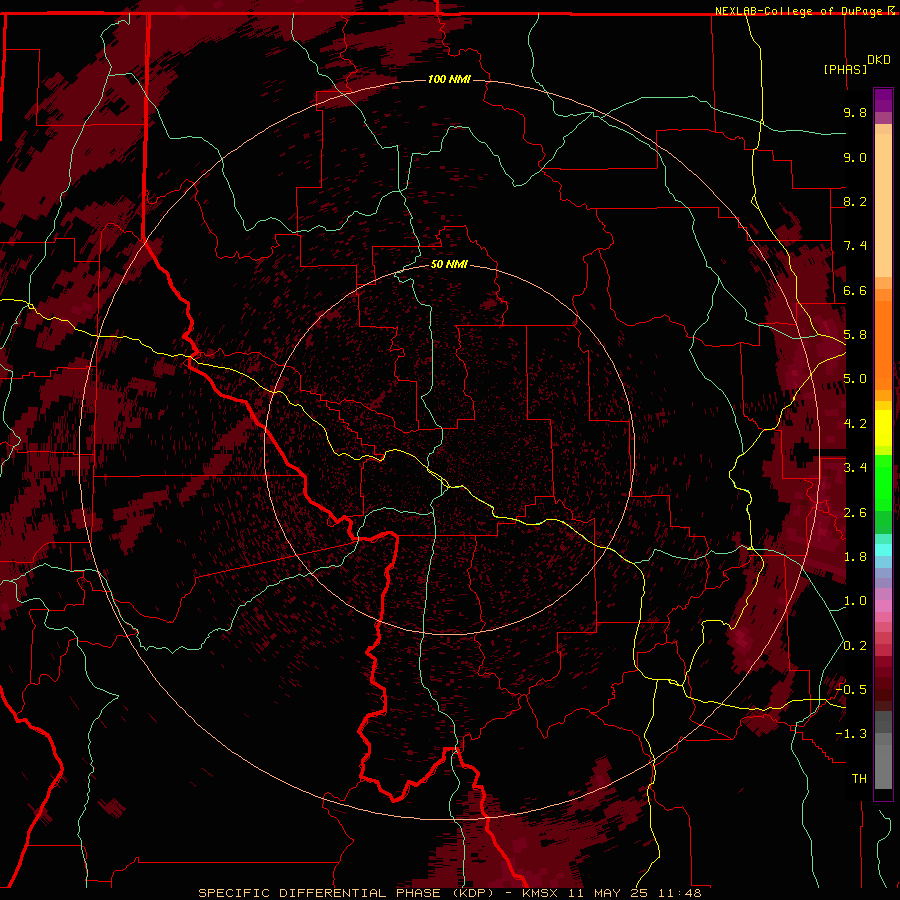
Task: Click the 9.8 value on the color scale
Action: pos(855,112)
